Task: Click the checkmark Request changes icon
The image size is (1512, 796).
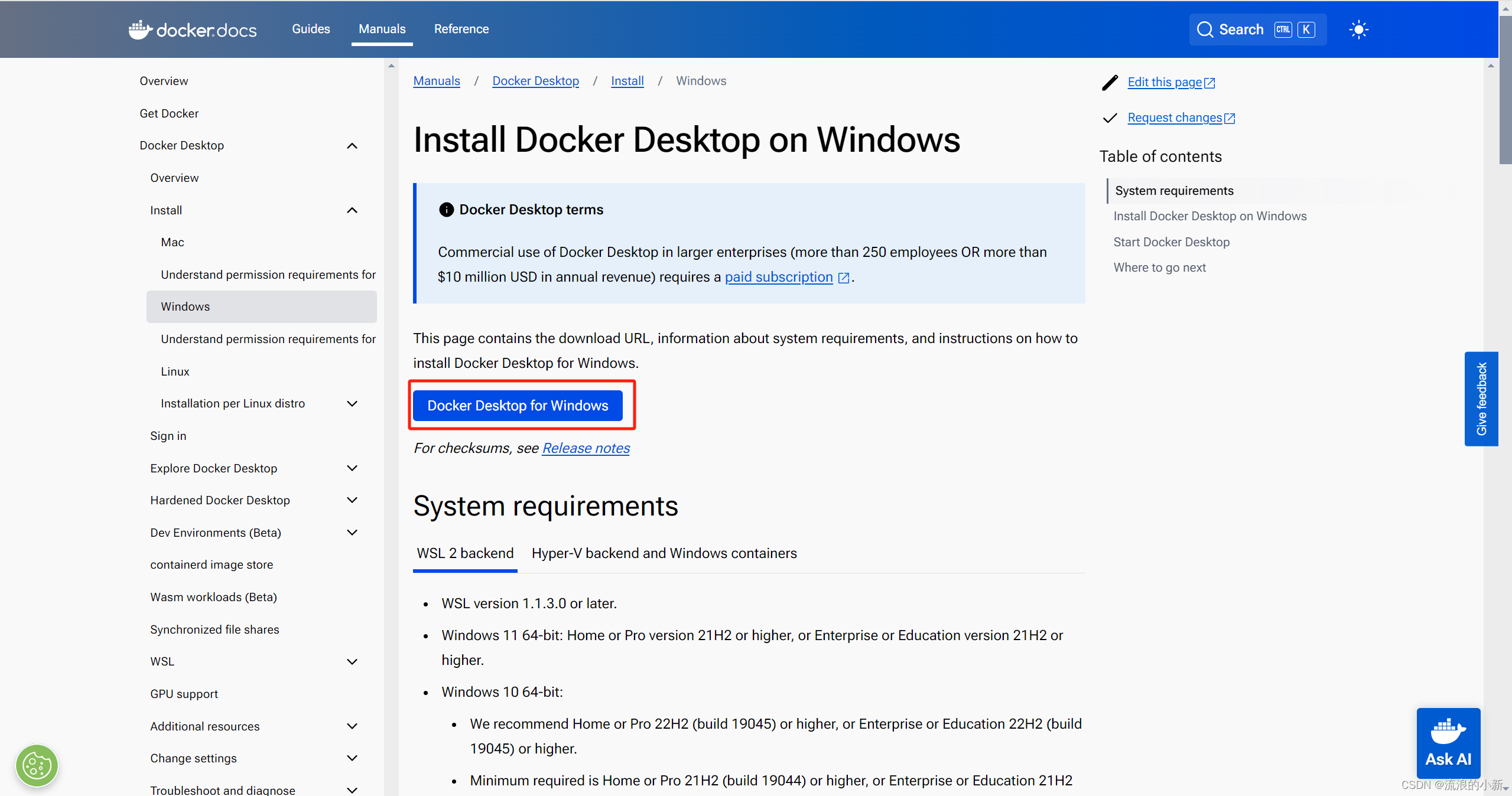Action: pyautogui.click(x=1110, y=118)
